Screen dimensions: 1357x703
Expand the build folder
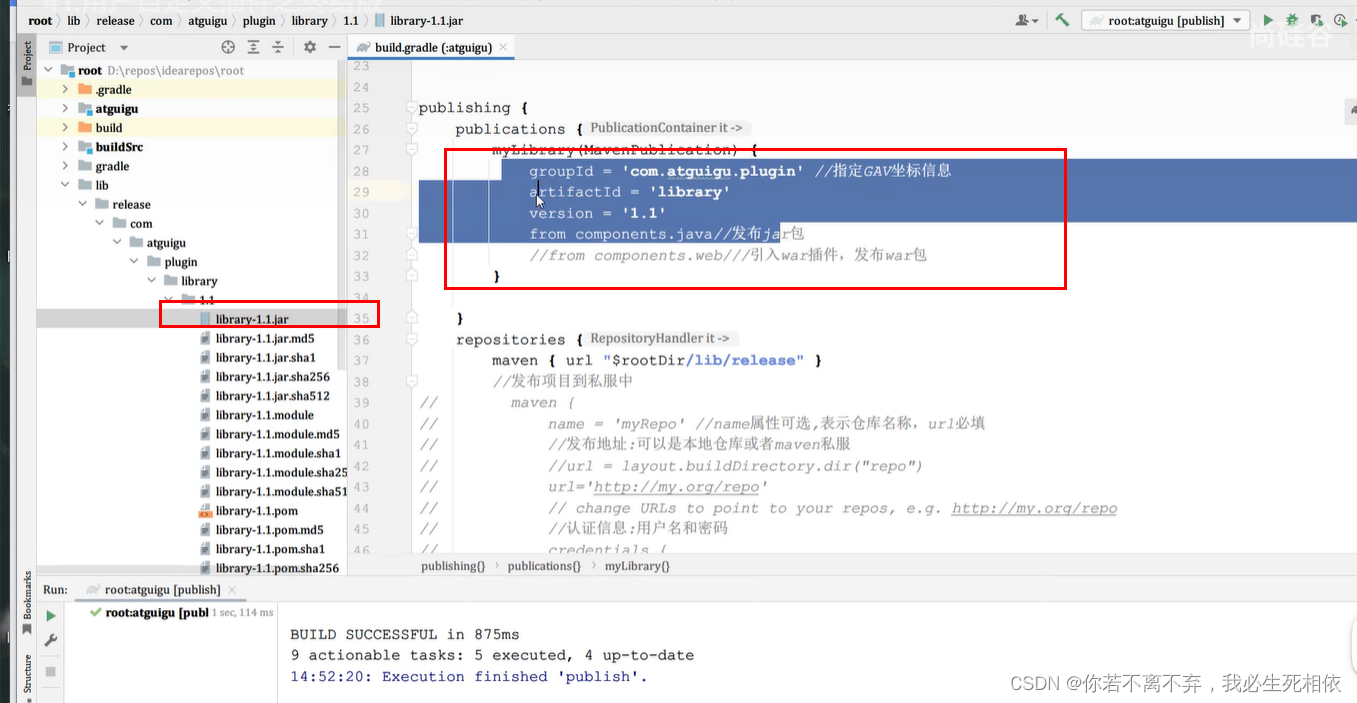click(65, 128)
